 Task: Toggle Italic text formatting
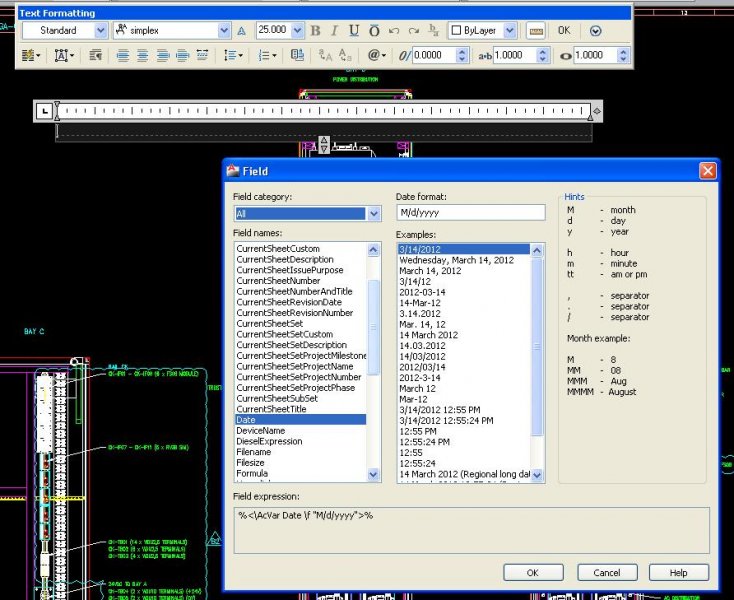pyautogui.click(x=334, y=31)
